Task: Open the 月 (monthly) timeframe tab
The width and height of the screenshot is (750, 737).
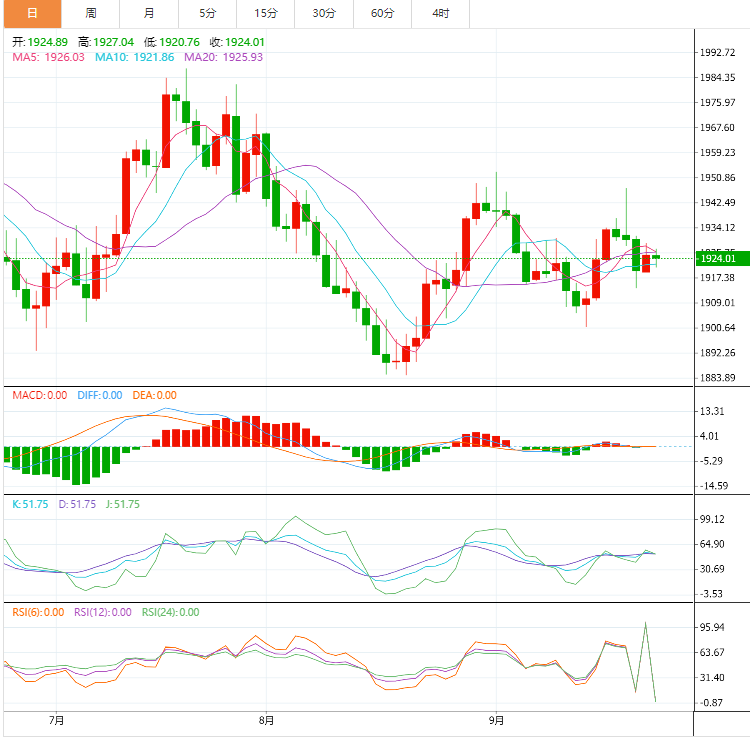Action: [149, 13]
